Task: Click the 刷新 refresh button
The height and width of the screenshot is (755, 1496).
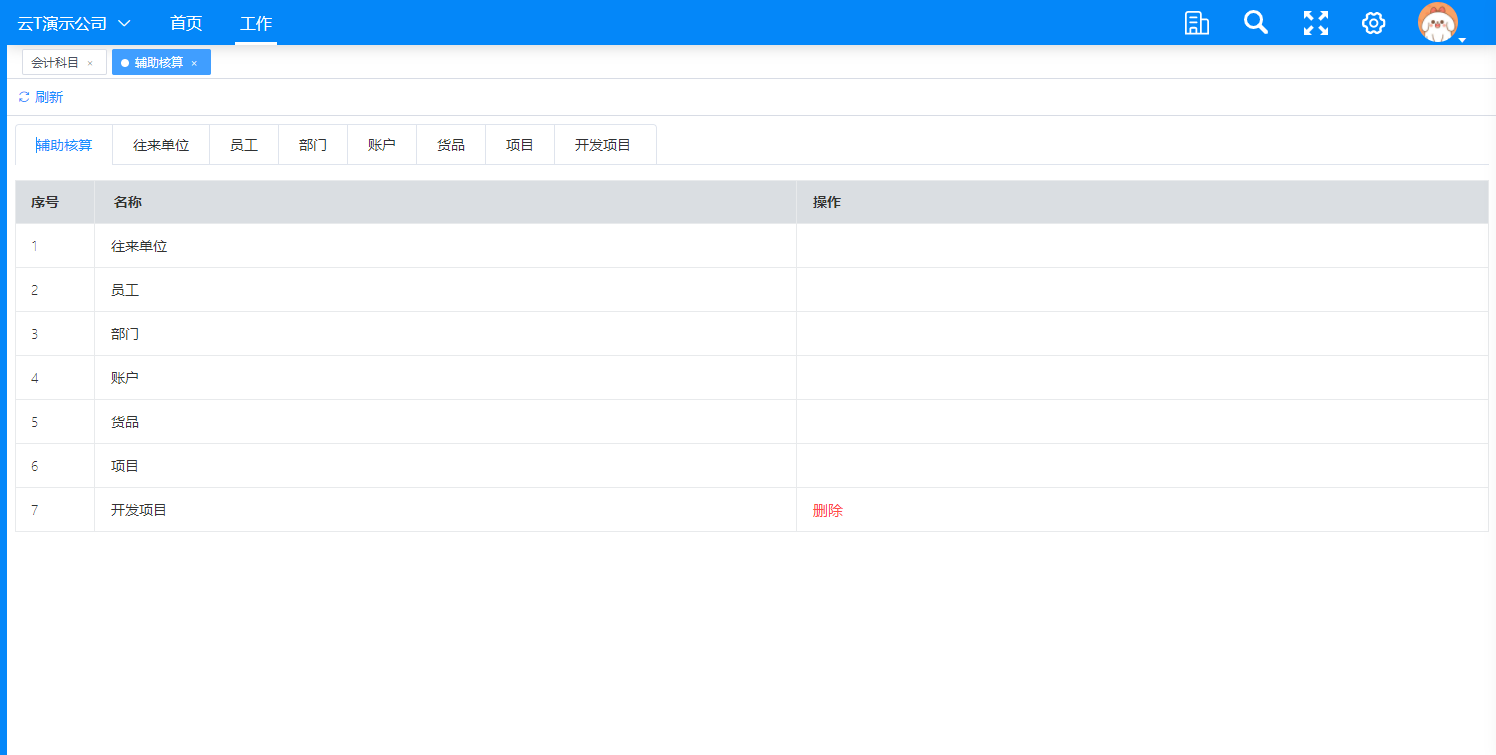Action: point(48,97)
